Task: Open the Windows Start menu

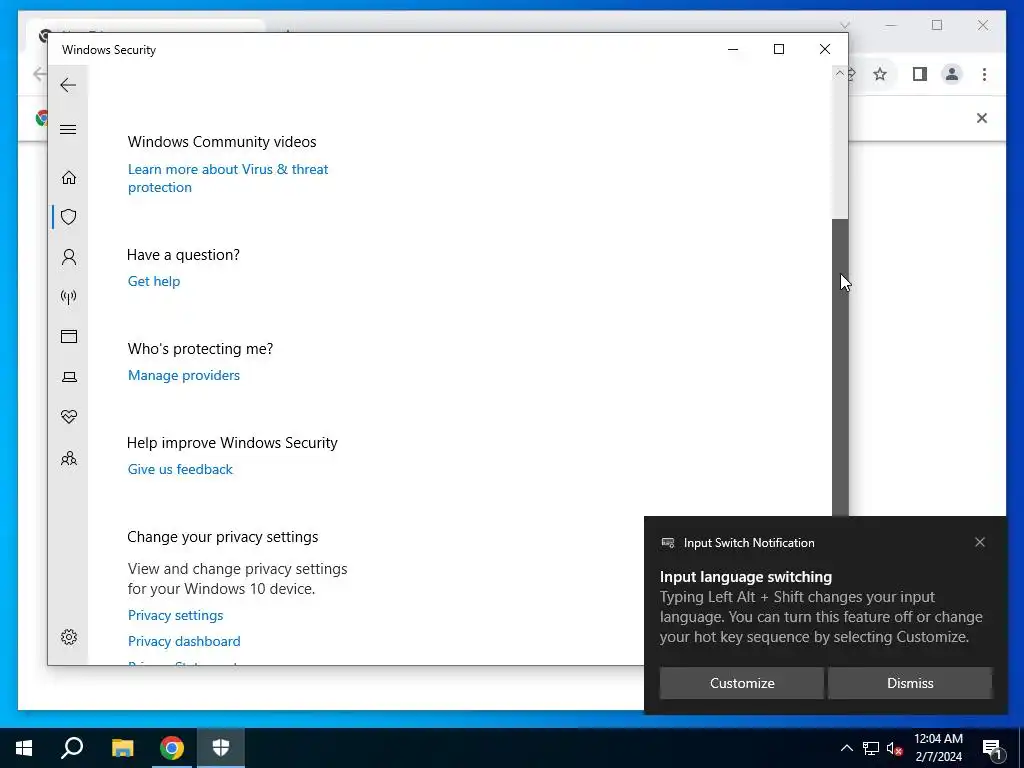Action: click(24, 748)
